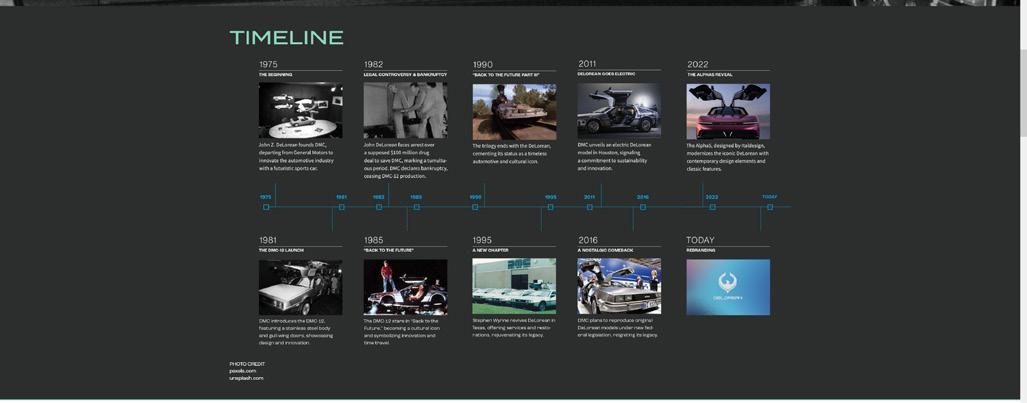
Task: Open the 1975 The Beginning concept cars photo
Action: point(300,111)
